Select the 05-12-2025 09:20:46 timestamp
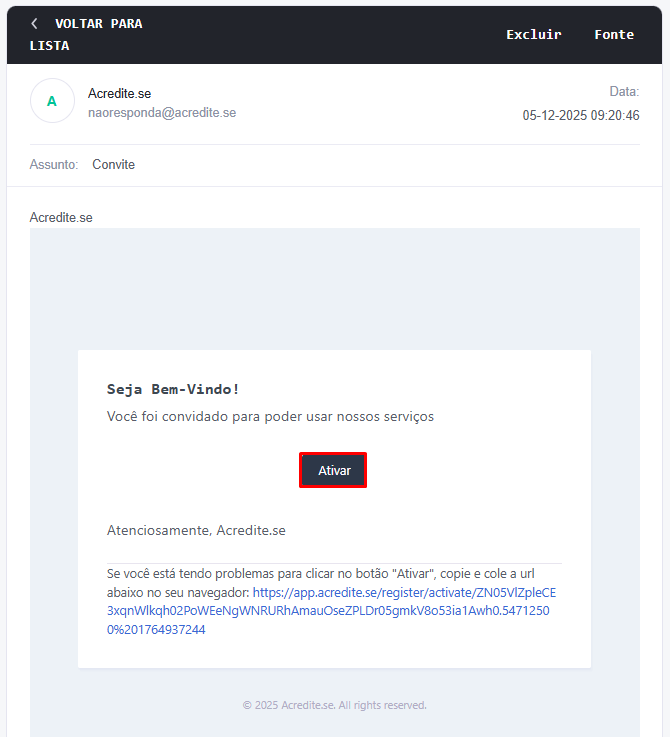 point(580,116)
